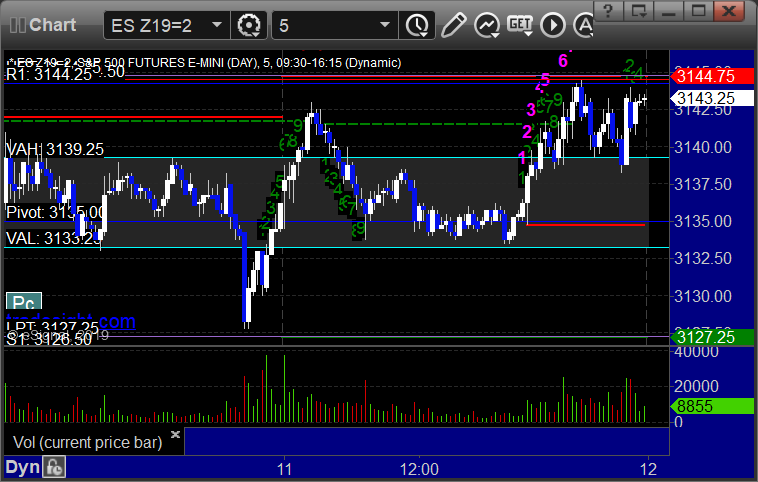Toggle the time lock icon beside Dyn

(x=54, y=467)
